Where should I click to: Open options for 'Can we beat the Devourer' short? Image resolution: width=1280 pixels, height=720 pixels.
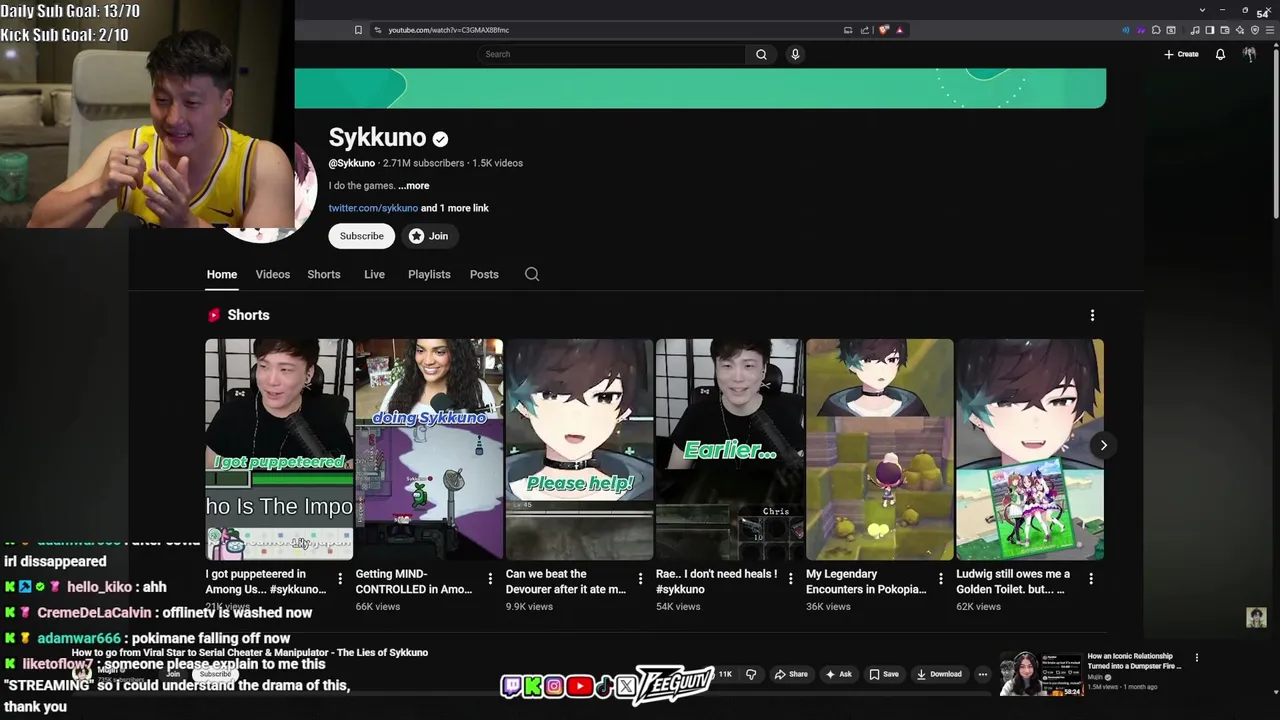tap(640, 578)
